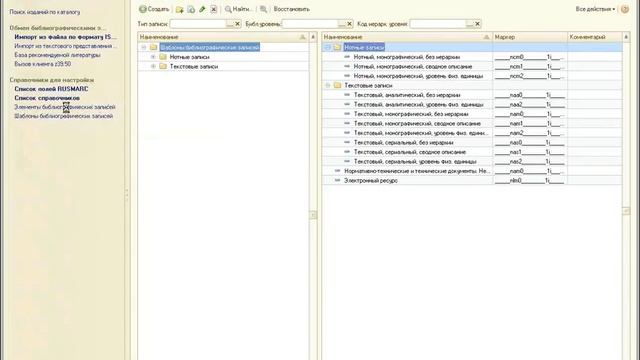Screen dimensions: 640x360
Task: Open Поиск изданий по каталогу link
Action: click(x=45, y=12)
